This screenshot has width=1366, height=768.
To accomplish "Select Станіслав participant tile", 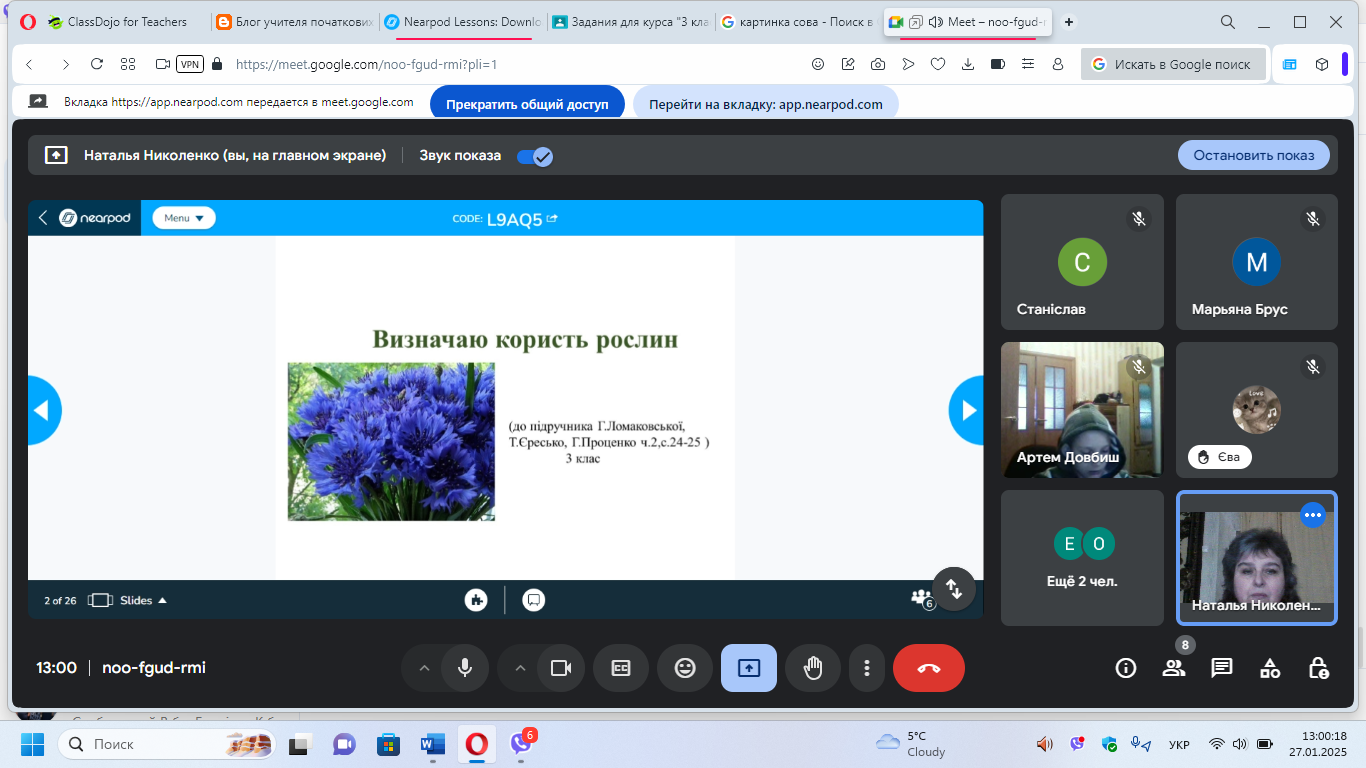I will pyautogui.click(x=1082, y=262).
